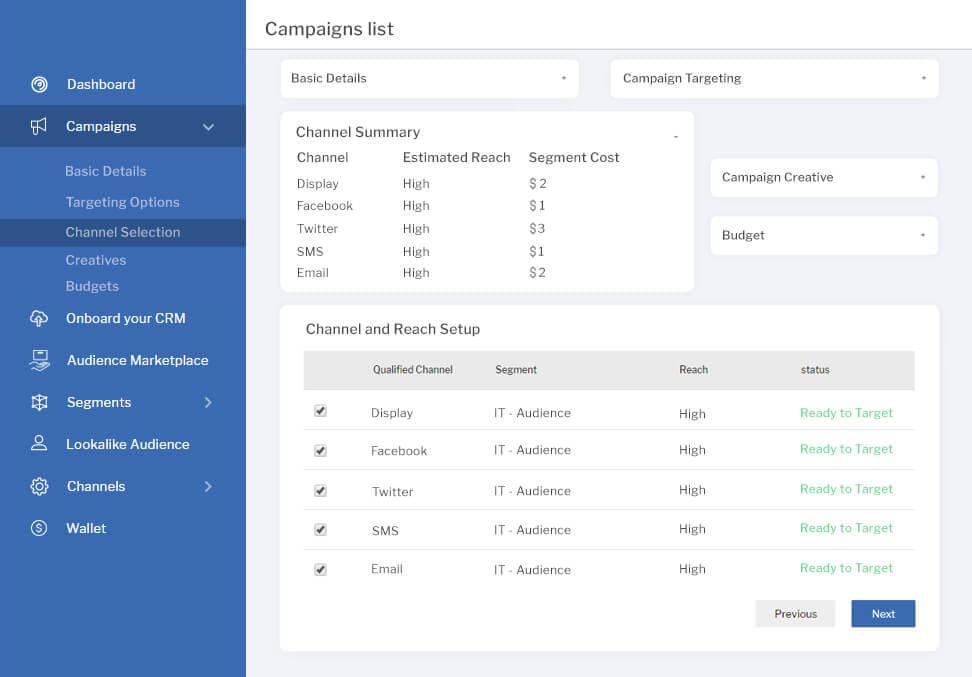This screenshot has width=972, height=677.
Task: Click the Previous button
Action: (795, 614)
